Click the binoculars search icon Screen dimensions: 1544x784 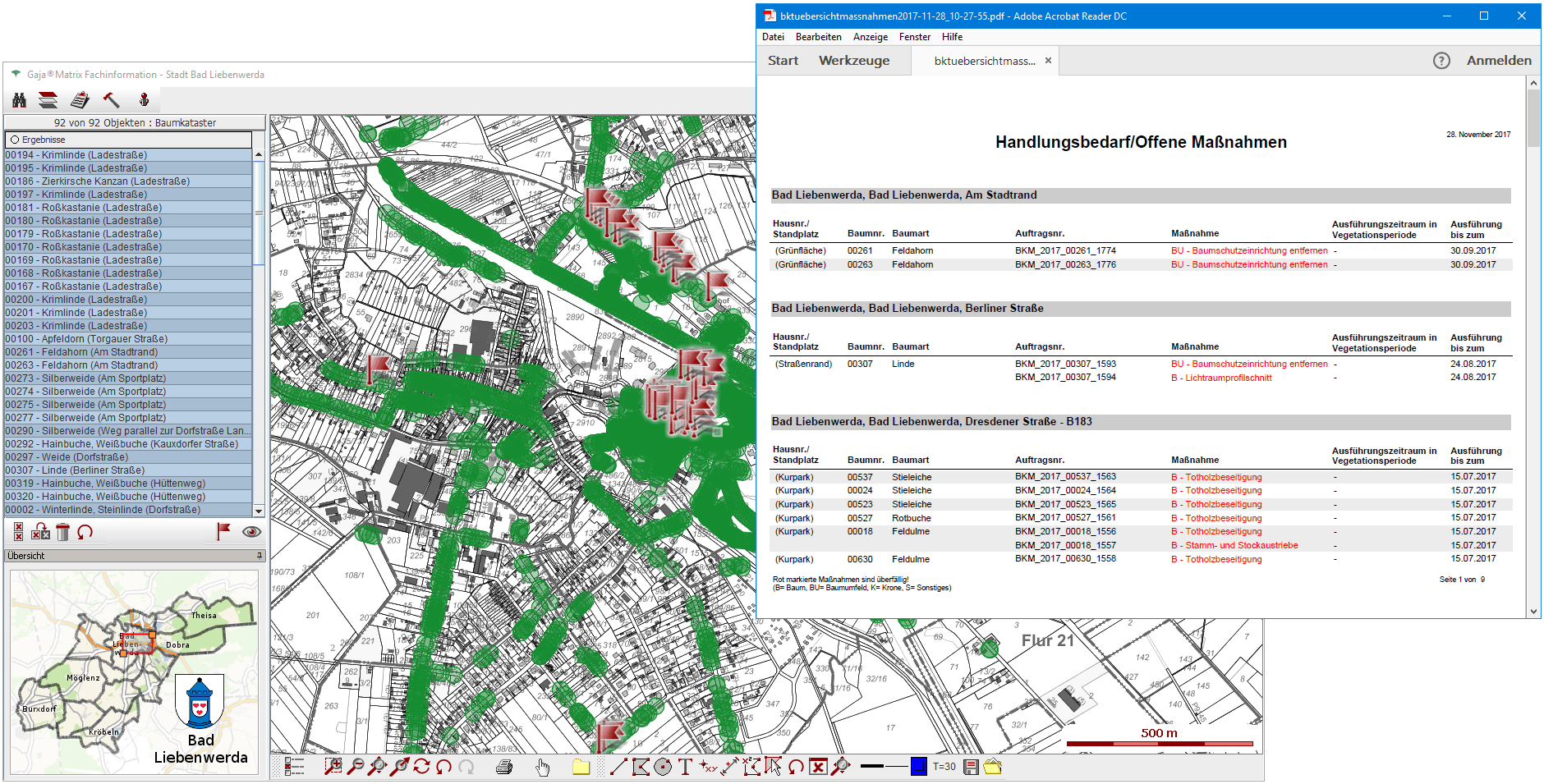click(19, 100)
